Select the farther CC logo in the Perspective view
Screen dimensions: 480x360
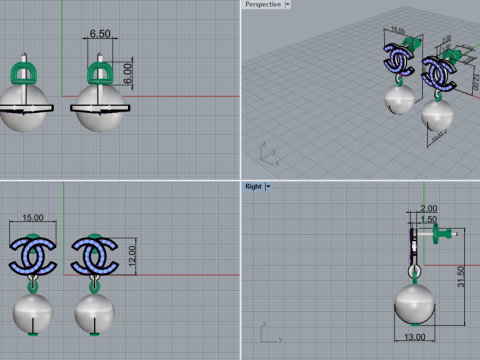399,59
